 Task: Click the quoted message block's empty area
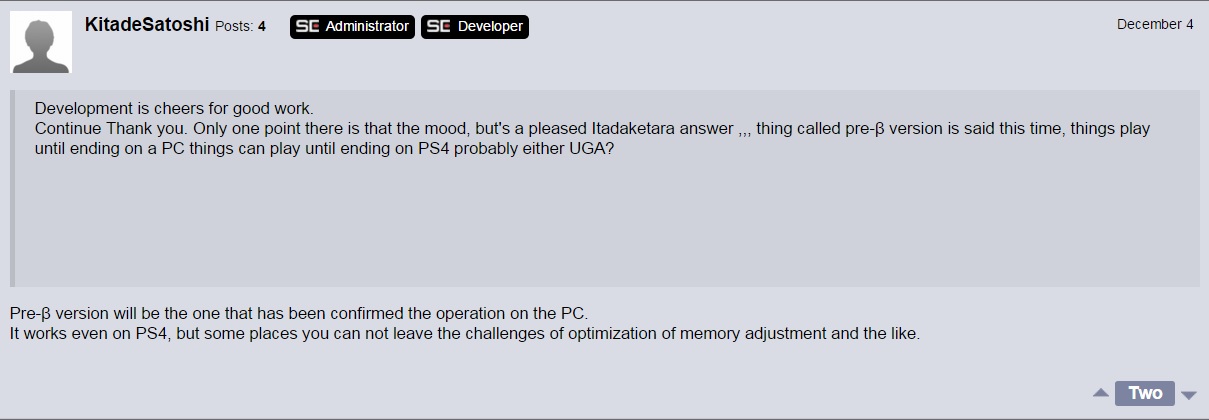pyautogui.click(x=600, y=230)
